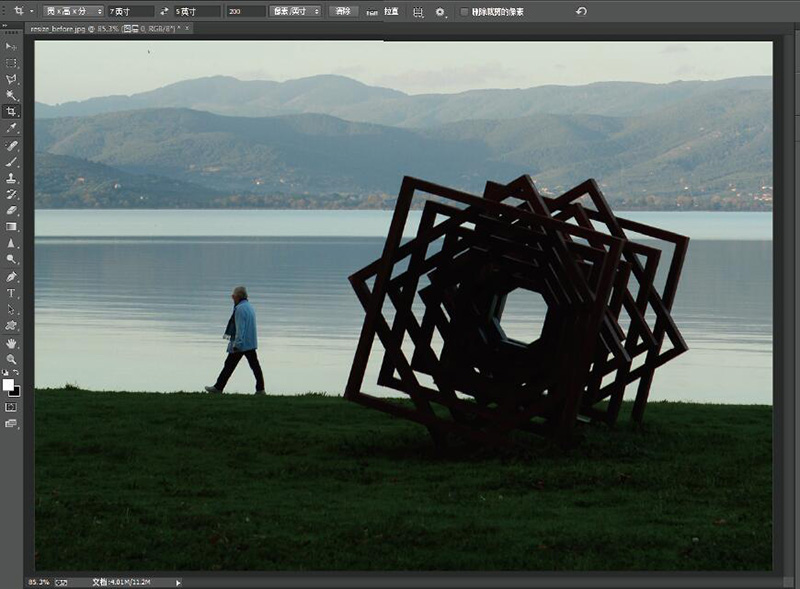Click the foreground color swatch

[9, 384]
